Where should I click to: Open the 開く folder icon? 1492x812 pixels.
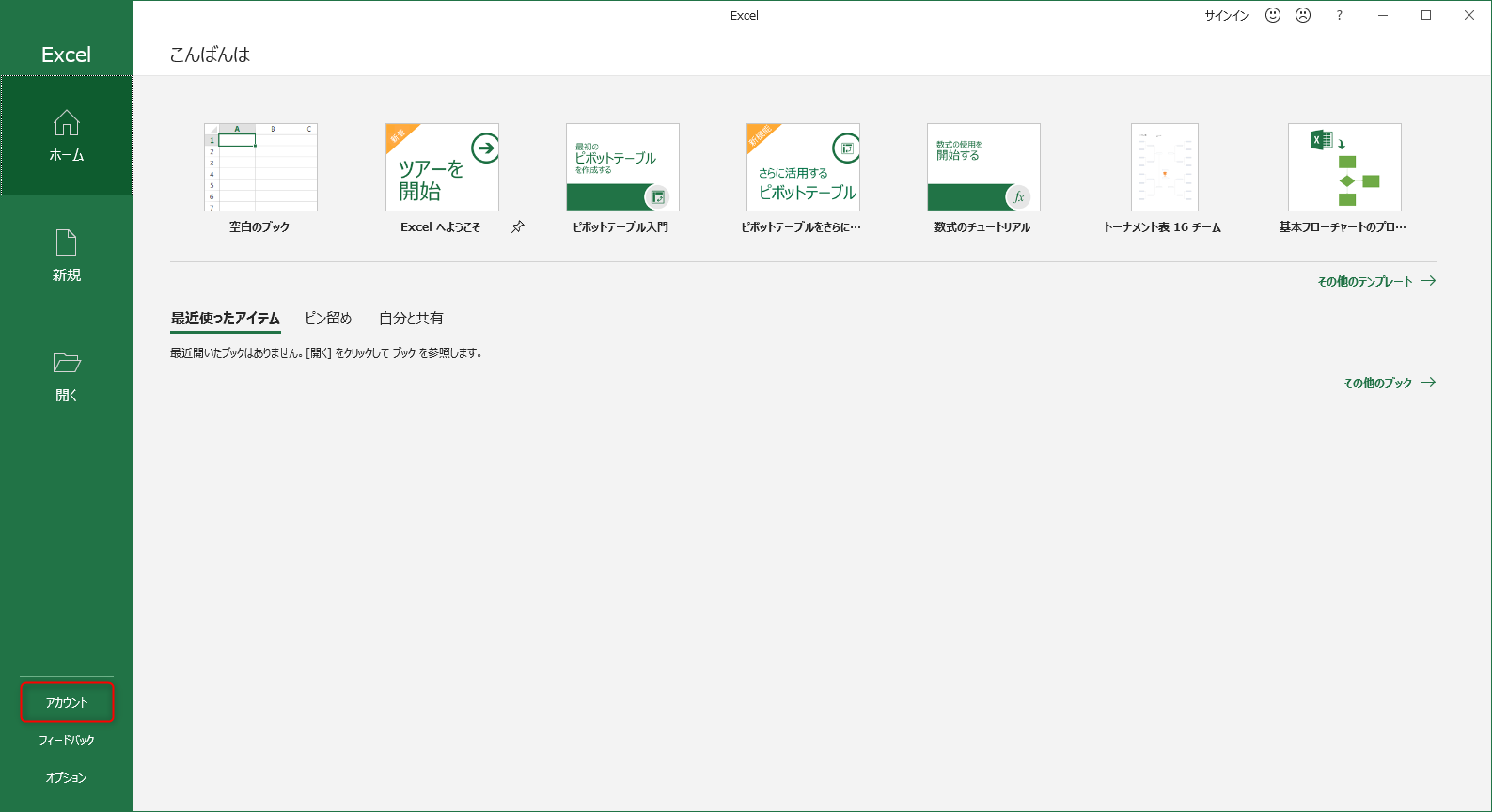[x=66, y=363]
